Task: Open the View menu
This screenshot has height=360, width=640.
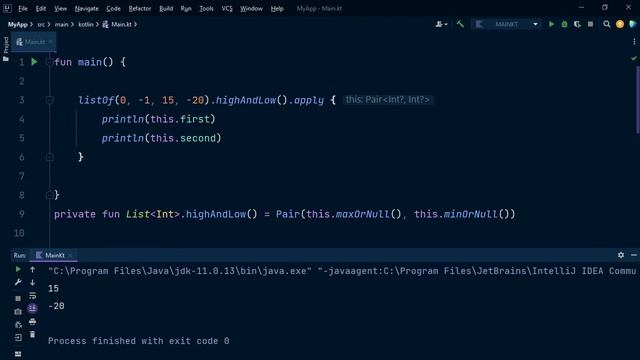Action: (x=60, y=8)
